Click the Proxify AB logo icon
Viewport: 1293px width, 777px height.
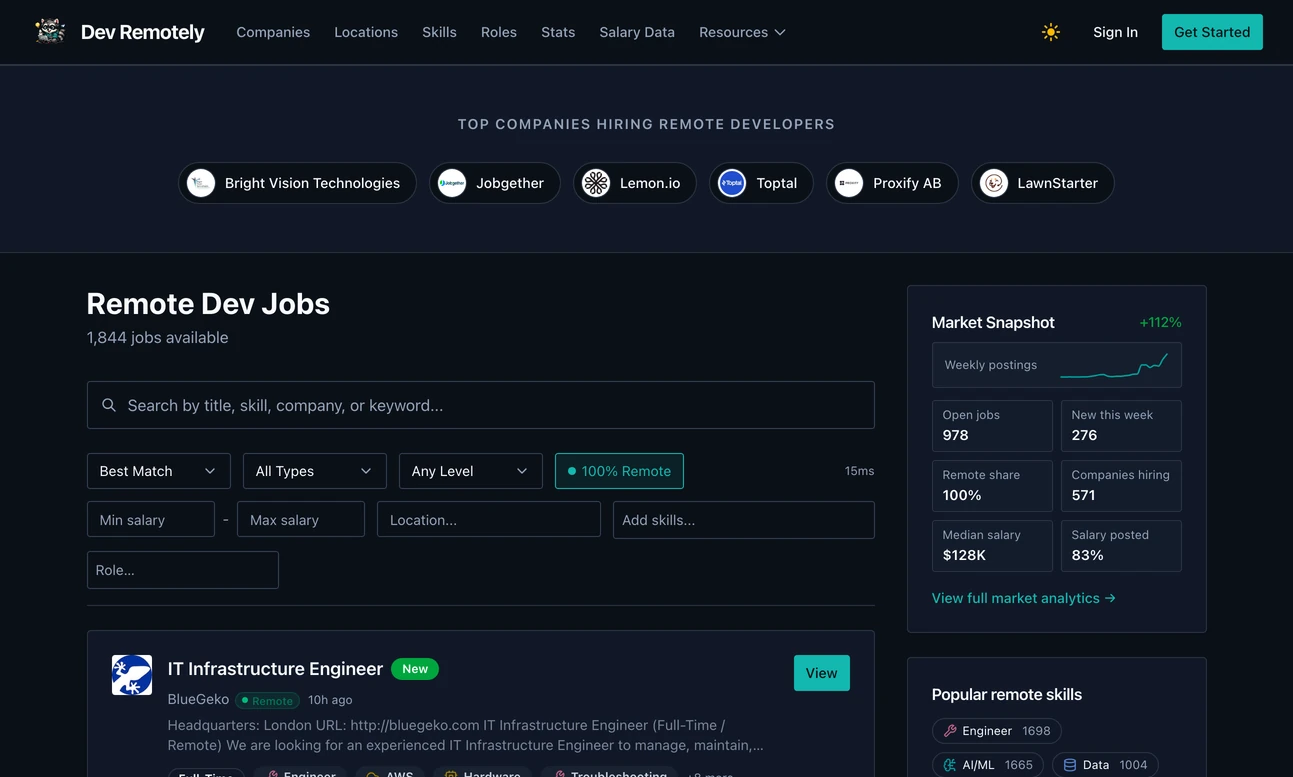pyautogui.click(x=849, y=183)
